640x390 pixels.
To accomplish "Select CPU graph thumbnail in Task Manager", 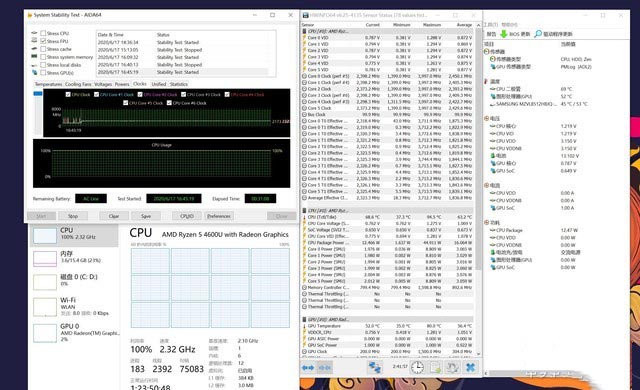I will 45,236.
